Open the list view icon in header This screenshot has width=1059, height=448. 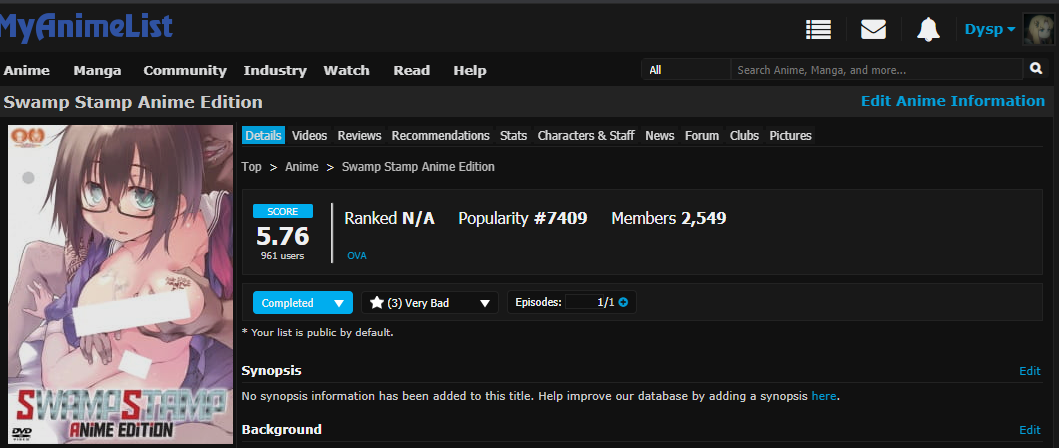(x=819, y=30)
